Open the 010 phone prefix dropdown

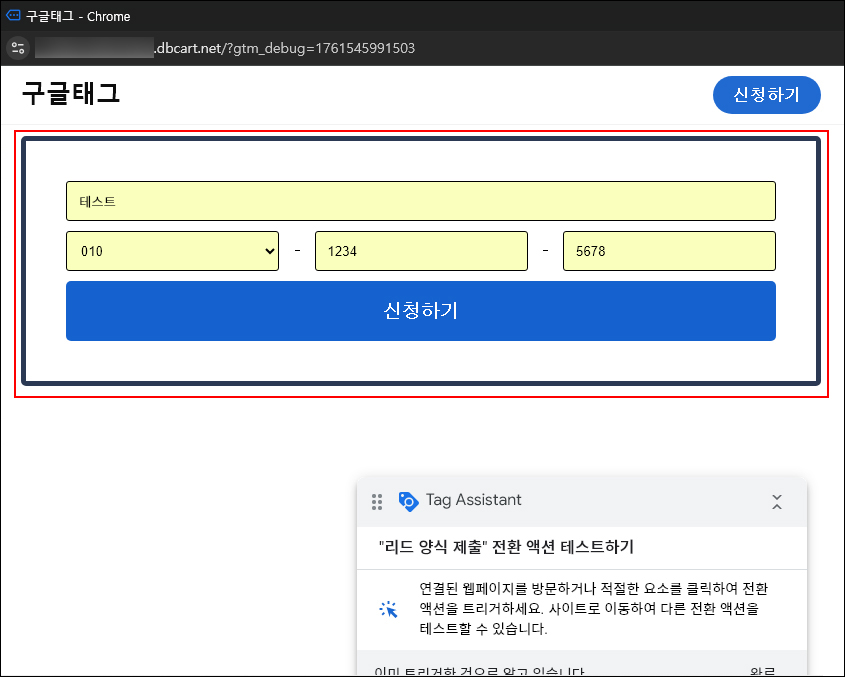tap(173, 251)
